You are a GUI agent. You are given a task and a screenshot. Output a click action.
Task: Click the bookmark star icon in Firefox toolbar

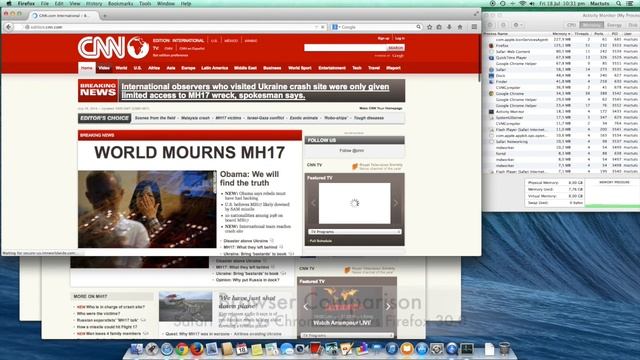pyautogui.click(x=429, y=27)
